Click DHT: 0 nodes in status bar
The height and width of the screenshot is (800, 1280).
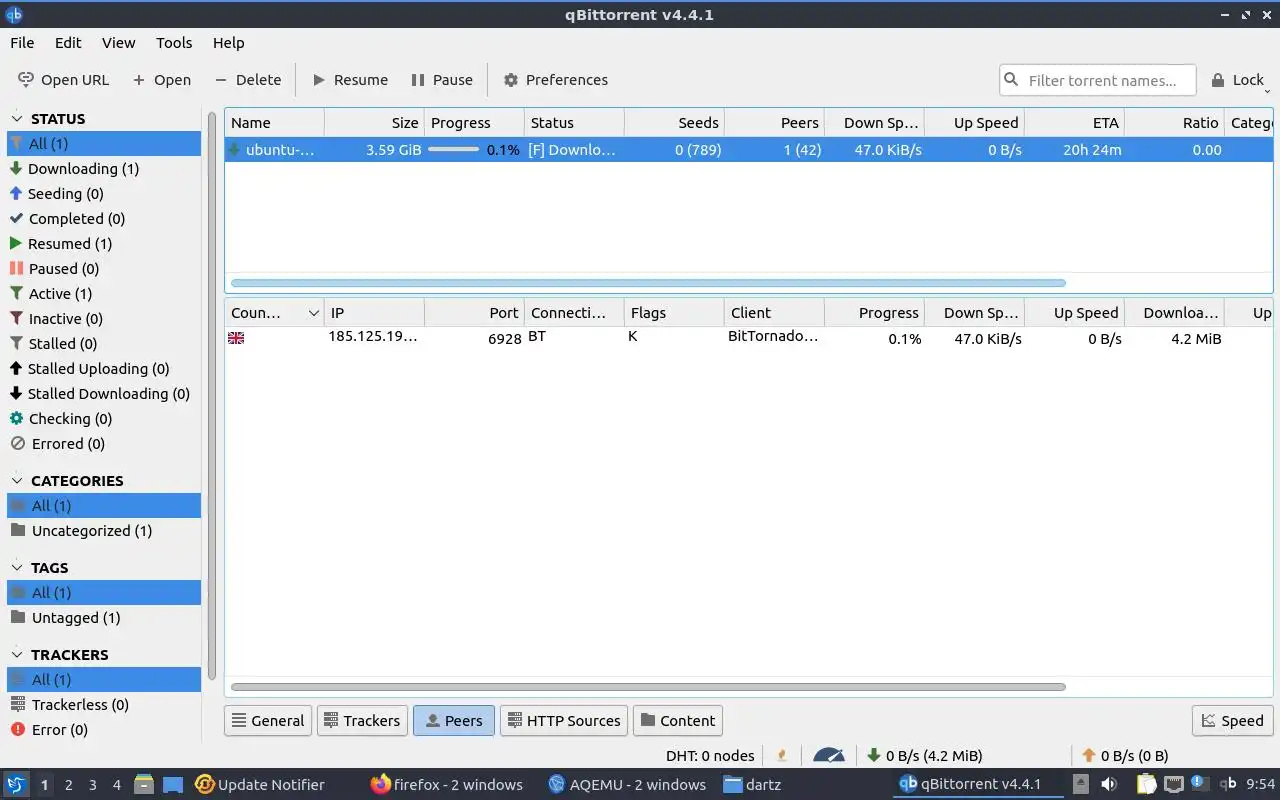coord(710,756)
